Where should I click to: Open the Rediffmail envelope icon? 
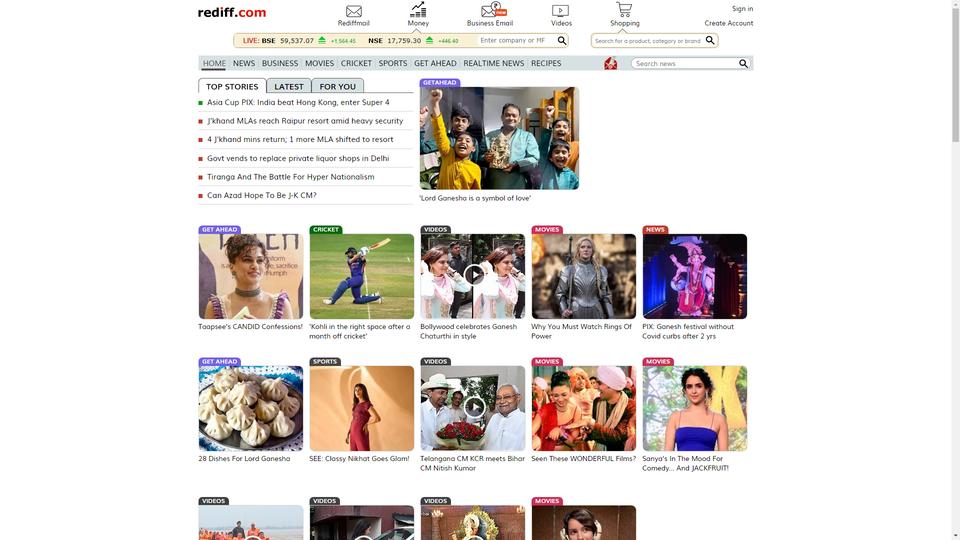[x=354, y=11]
